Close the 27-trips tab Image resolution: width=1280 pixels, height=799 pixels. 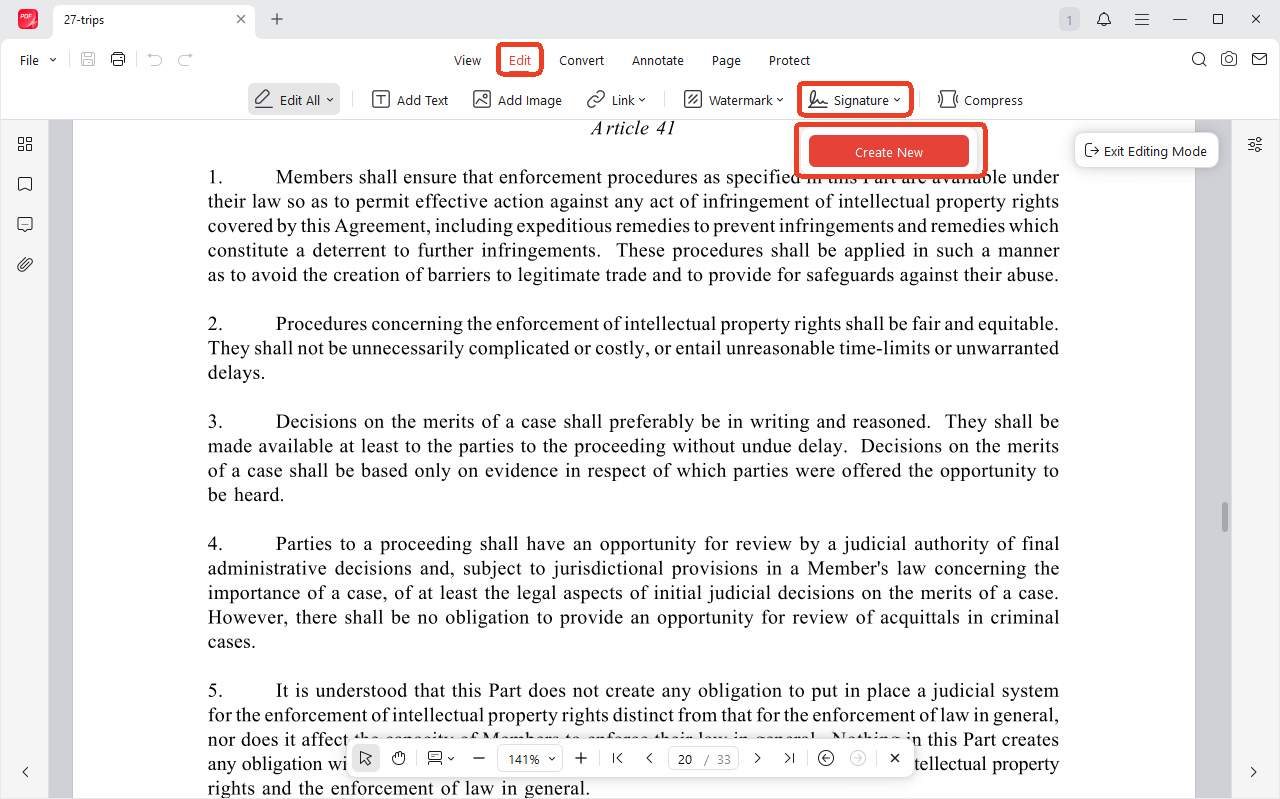[241, 19]
